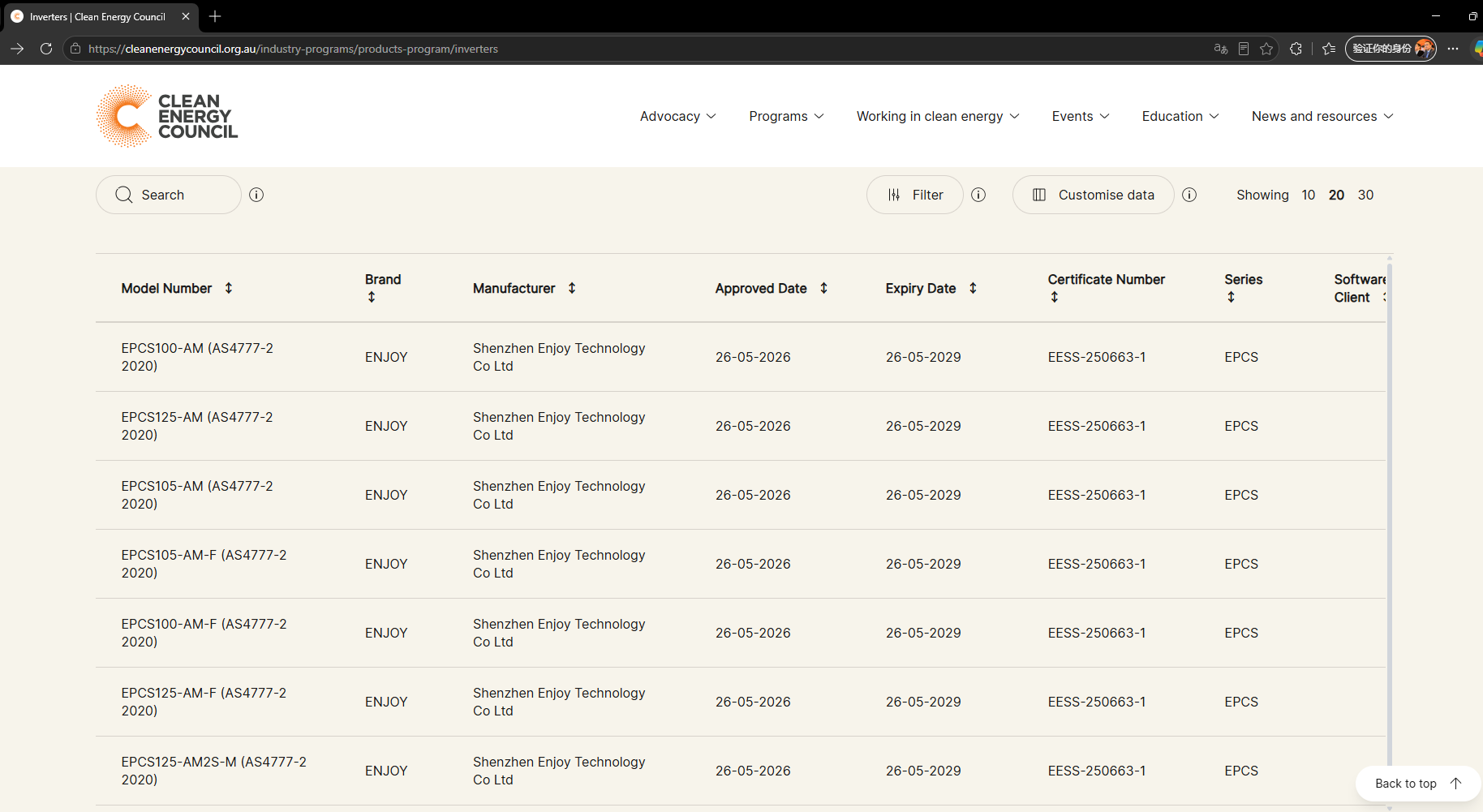
Task: Expand Working in clean energy menu
Action: [x=938, y=116]
